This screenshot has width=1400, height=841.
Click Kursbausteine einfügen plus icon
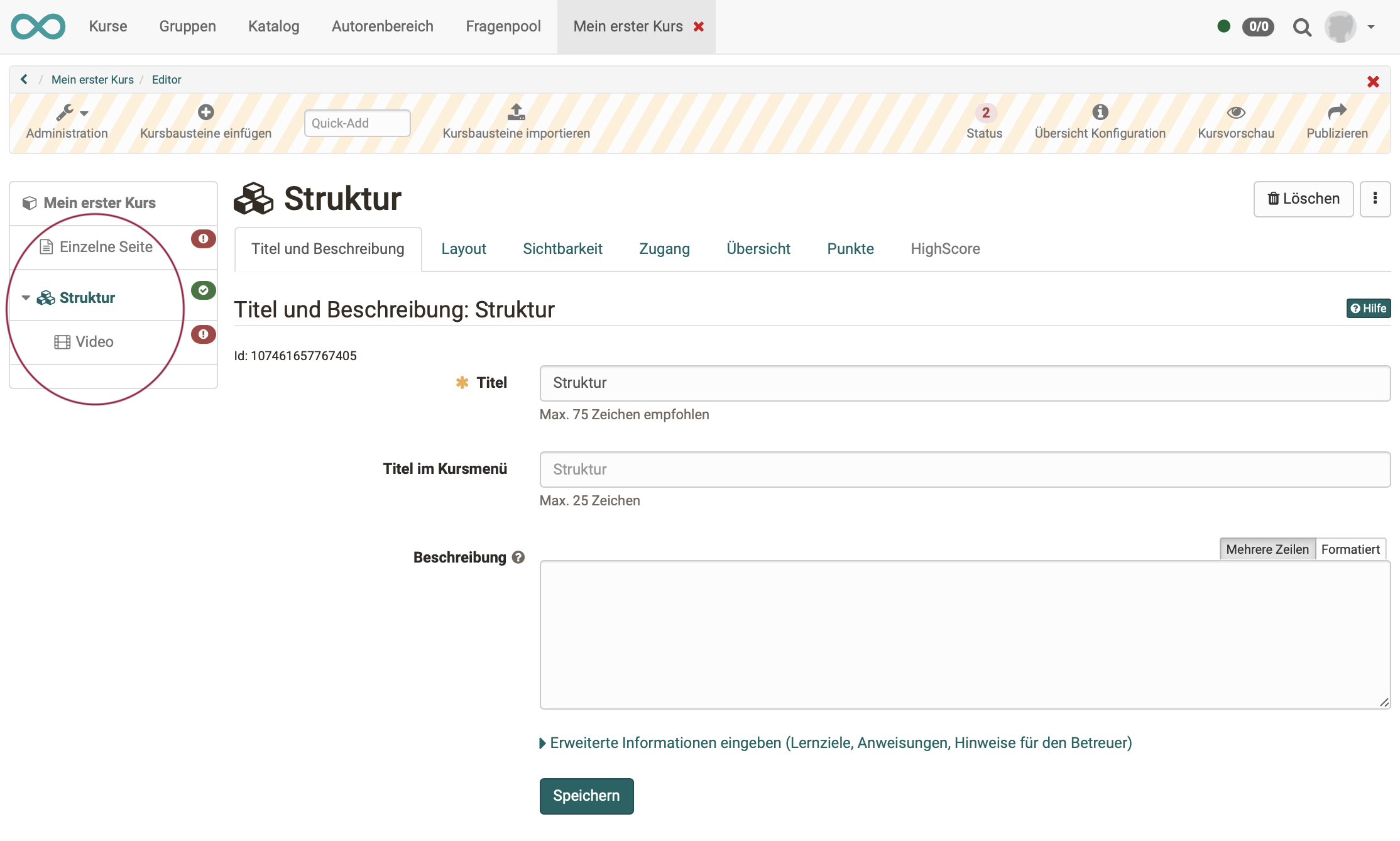(205, 113)
